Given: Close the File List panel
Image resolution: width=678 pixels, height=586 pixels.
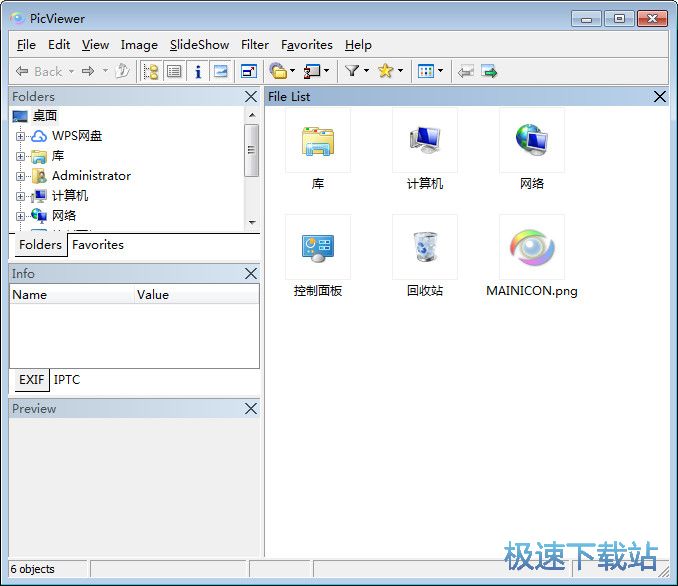Looking at the screenshot, I should (x=659, y=97).
